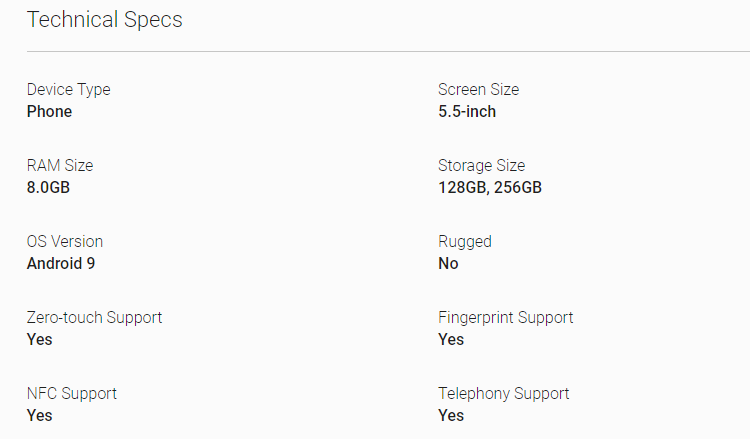This screenshot has width=750, height=439.
Task: Click the Technical Specs heading
Action: pos(105,19)
